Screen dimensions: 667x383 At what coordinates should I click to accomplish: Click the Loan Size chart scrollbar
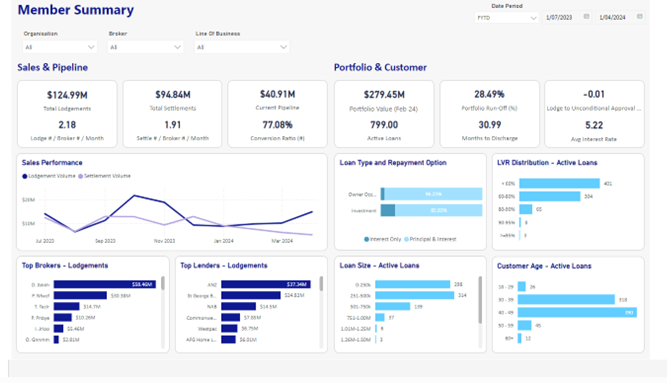pyautogui.click(x=480, y=300)
